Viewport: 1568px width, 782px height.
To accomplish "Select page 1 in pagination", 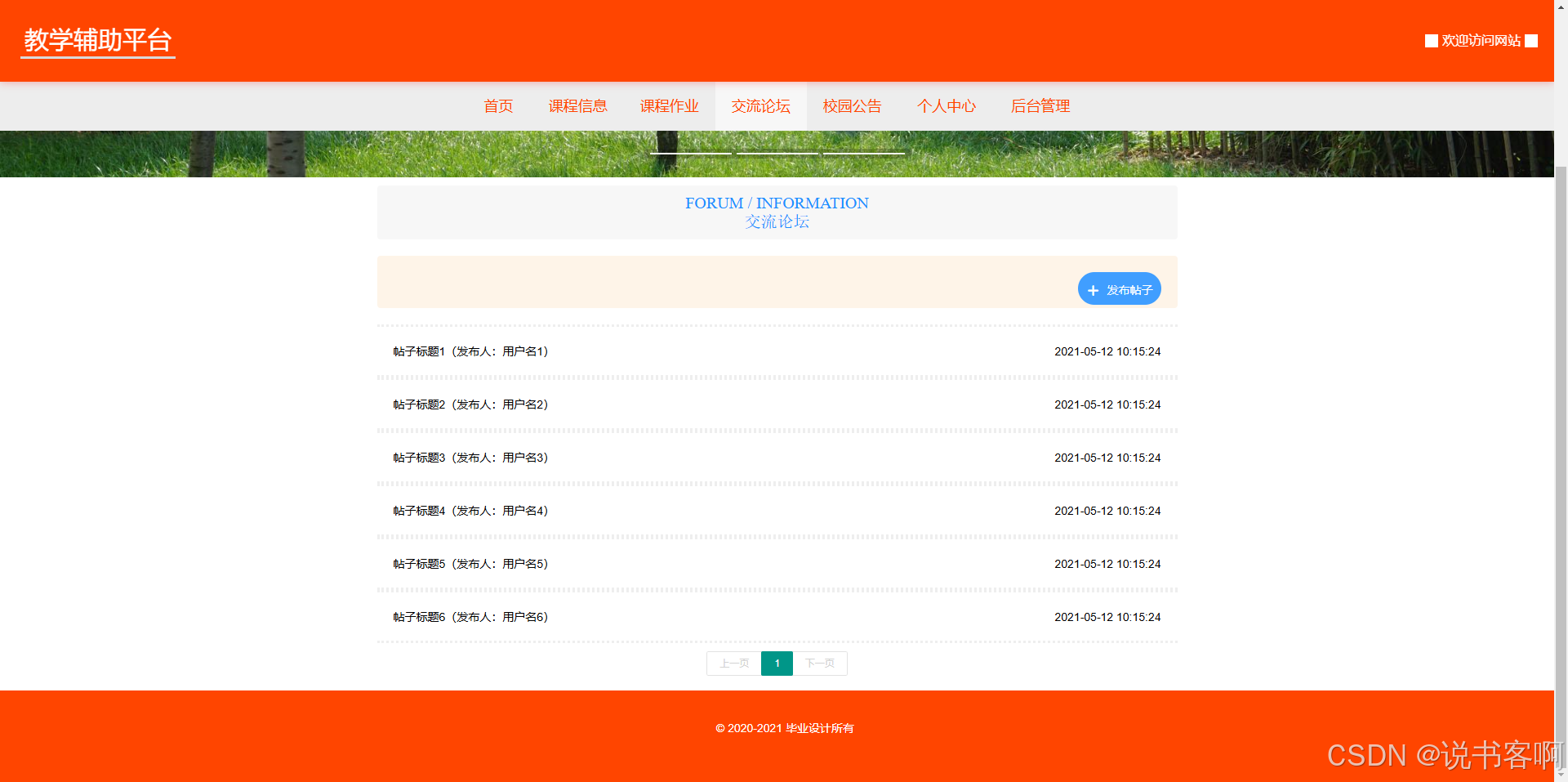I will pyautogui.click(x=777, y=664).
